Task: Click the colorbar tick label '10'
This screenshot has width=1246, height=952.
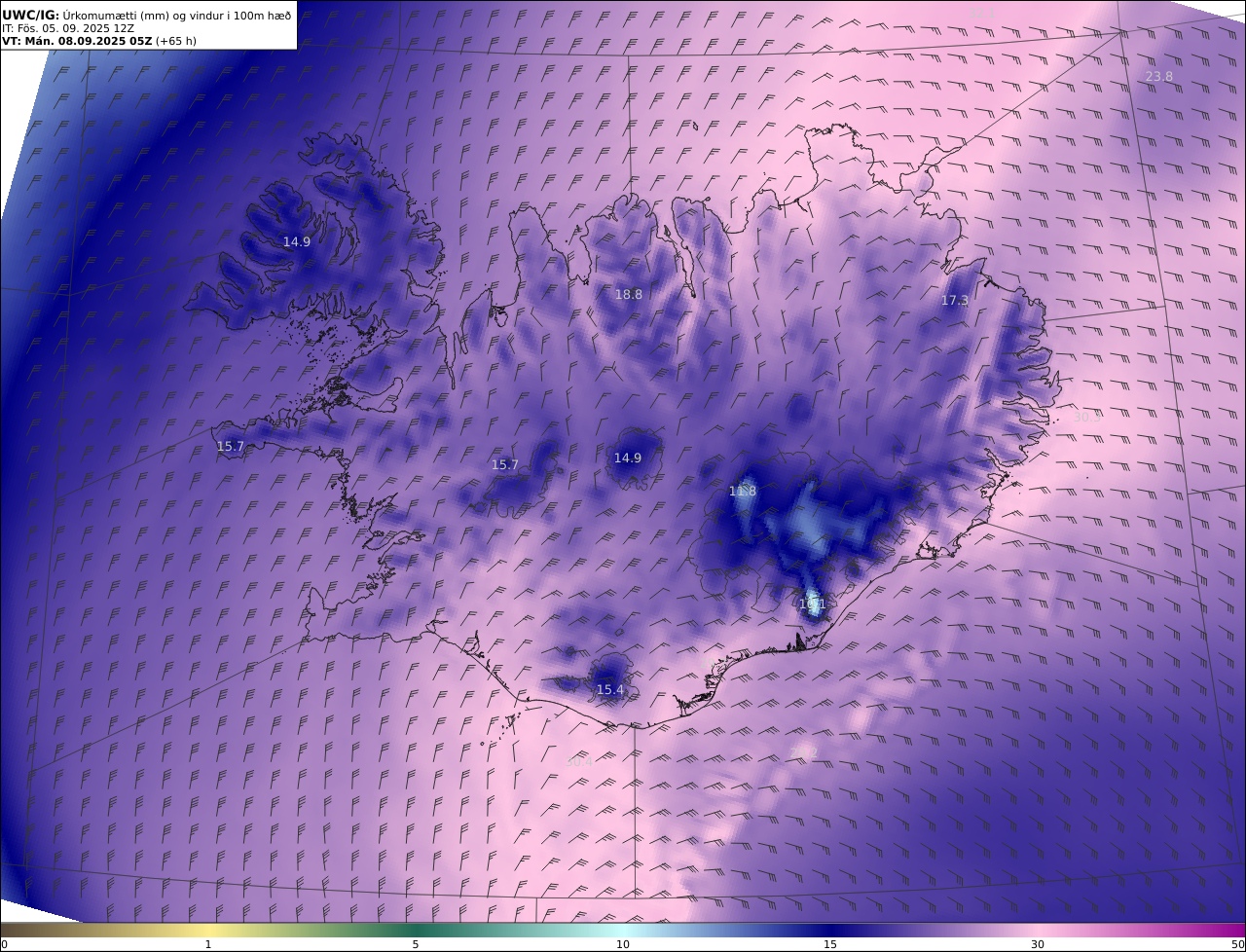Action: coord(623,944)
